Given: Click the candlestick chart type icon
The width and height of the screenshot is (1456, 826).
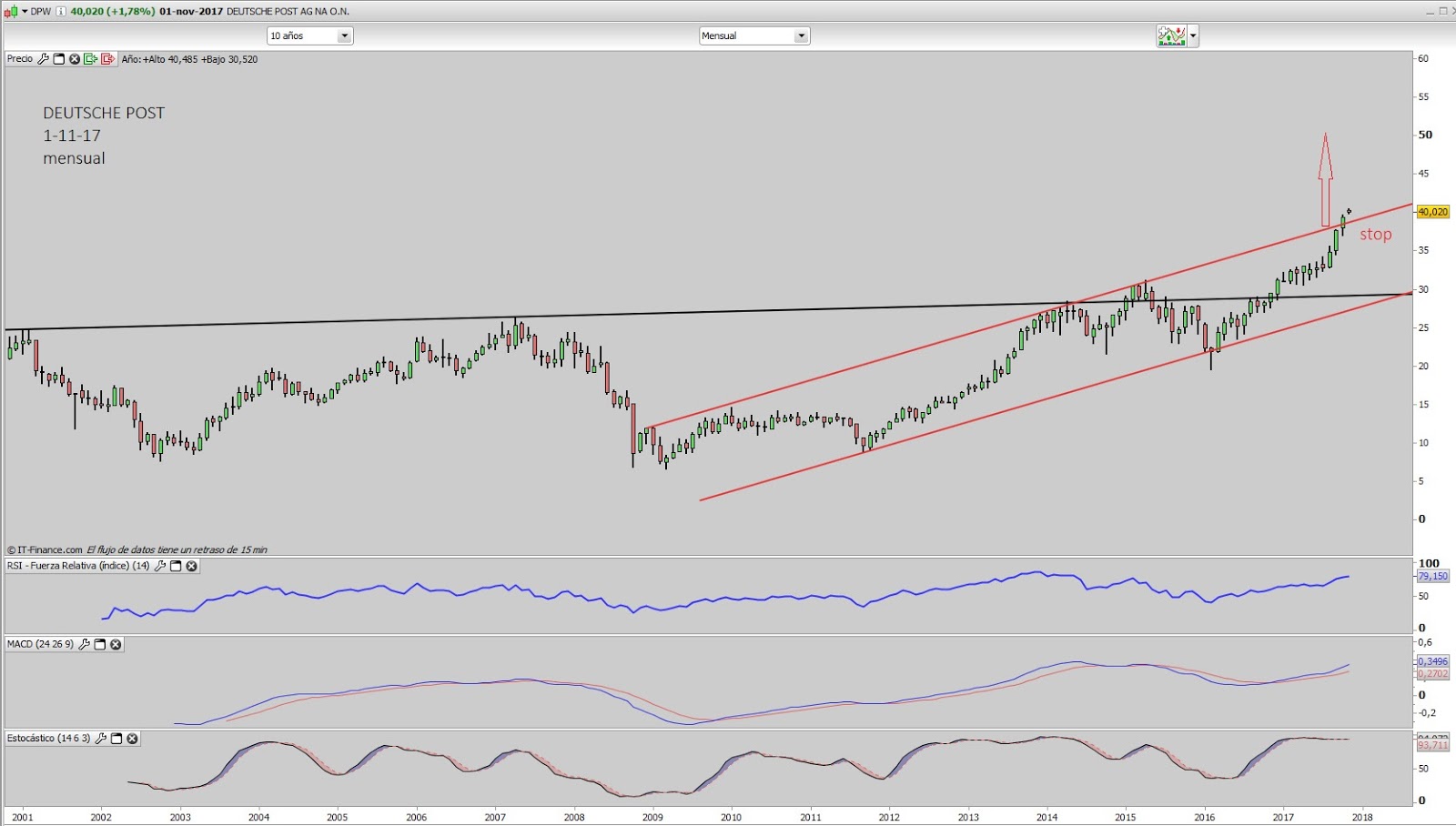Looking at the screenshot, I should coord(11,11).
